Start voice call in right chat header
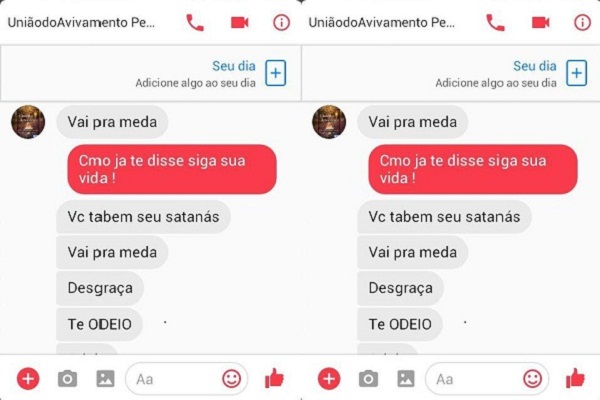This screenshot has height=400, width=600. click(495, 23)
